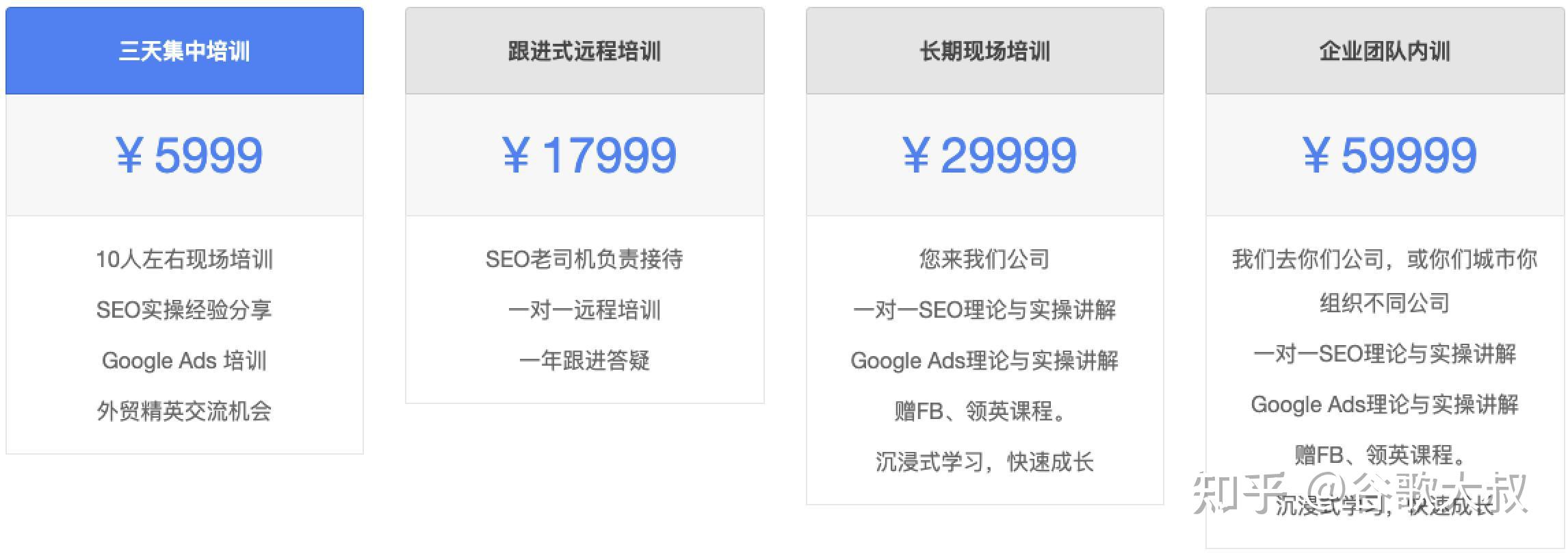Select the 三天集中培训 plan header
The image size is (1568, 556).
(x=184, y=51)
